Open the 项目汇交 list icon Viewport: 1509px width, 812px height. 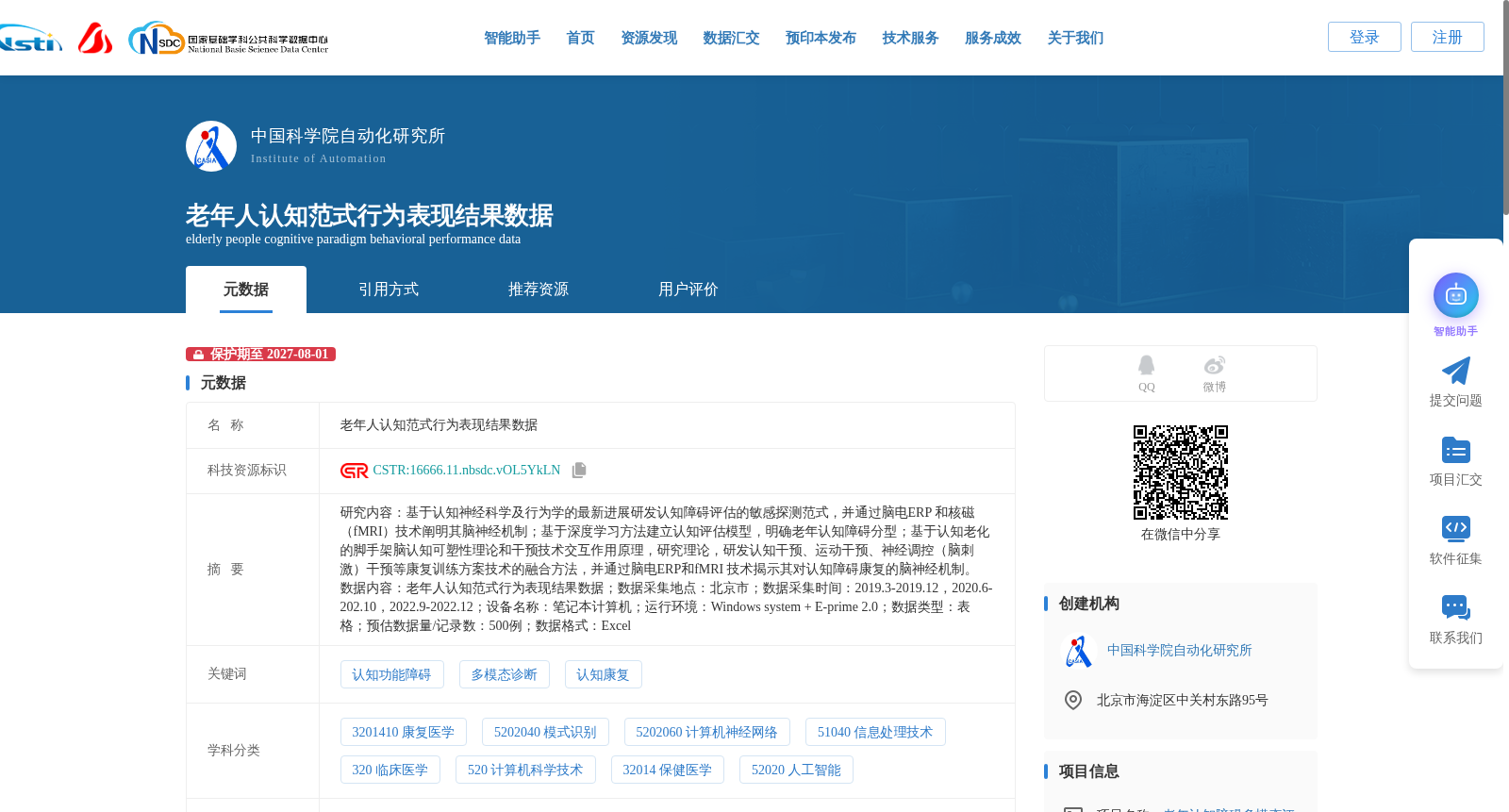tap(1456, 450)
